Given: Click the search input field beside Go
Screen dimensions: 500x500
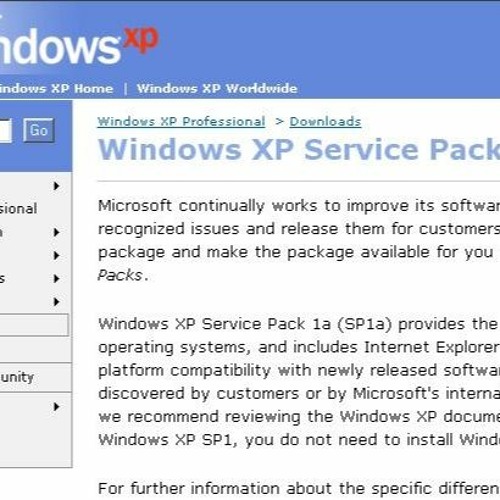Looking at the screenshot, I should (x=6, y=130).
